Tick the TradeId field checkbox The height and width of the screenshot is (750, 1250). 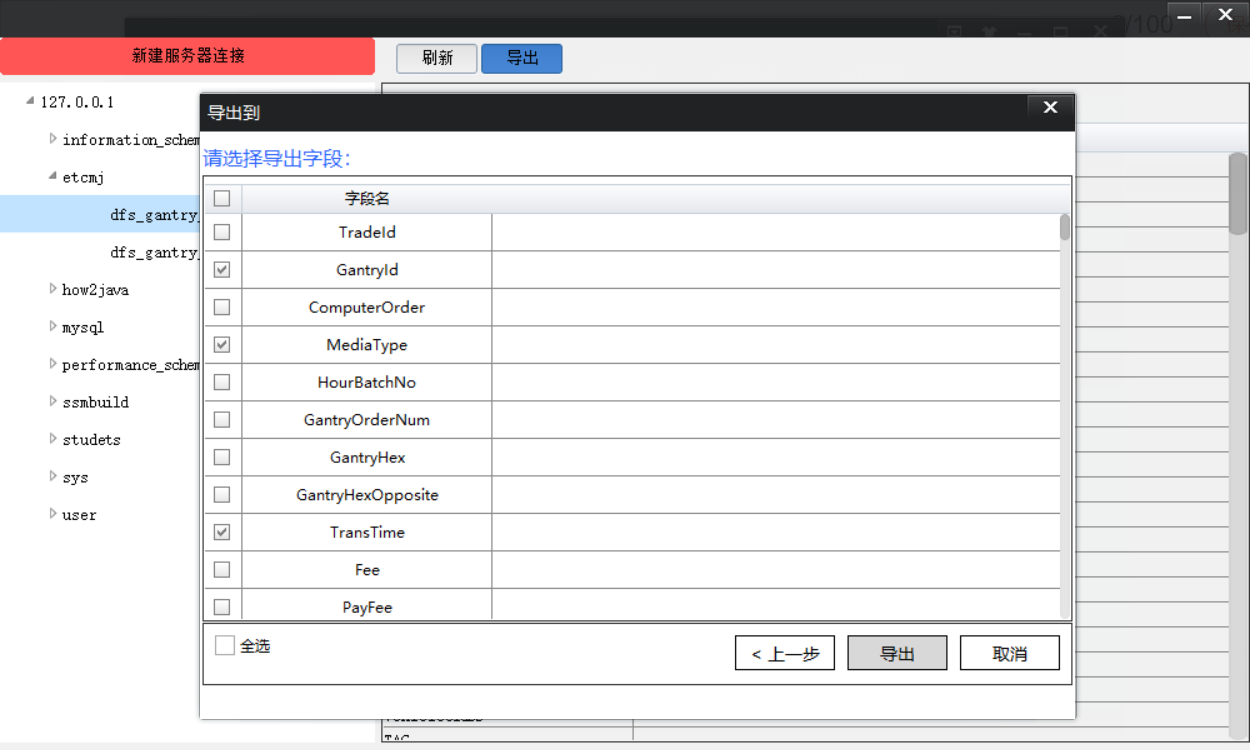[222, 232]
